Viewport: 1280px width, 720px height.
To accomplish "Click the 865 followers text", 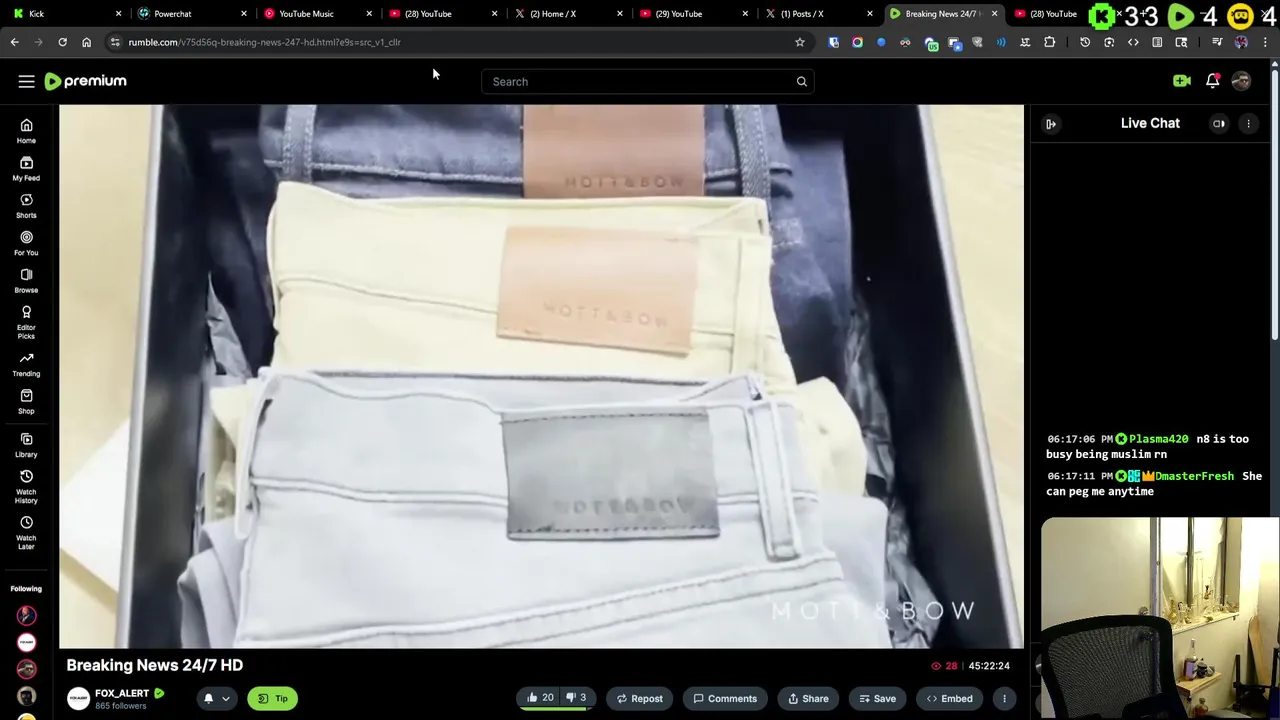I will pyautogui.click(x=120, y=706).
